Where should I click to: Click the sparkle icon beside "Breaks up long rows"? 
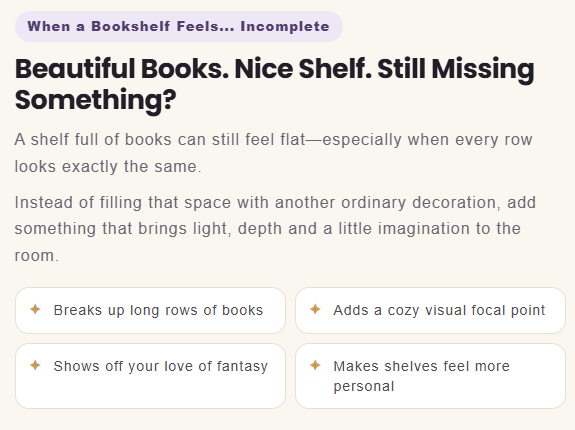[35, 309]
